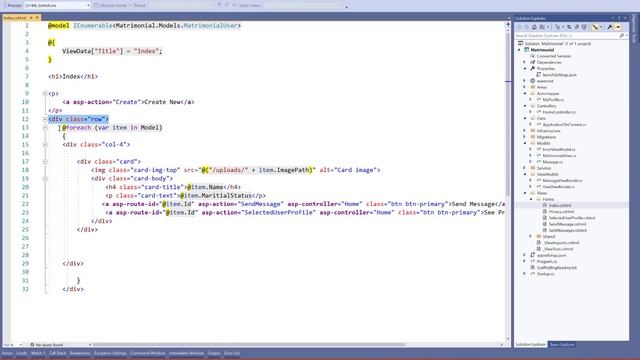Open the Command Window tab
The width and height of the screenshot is (640, 360).
tap(148, 353)
